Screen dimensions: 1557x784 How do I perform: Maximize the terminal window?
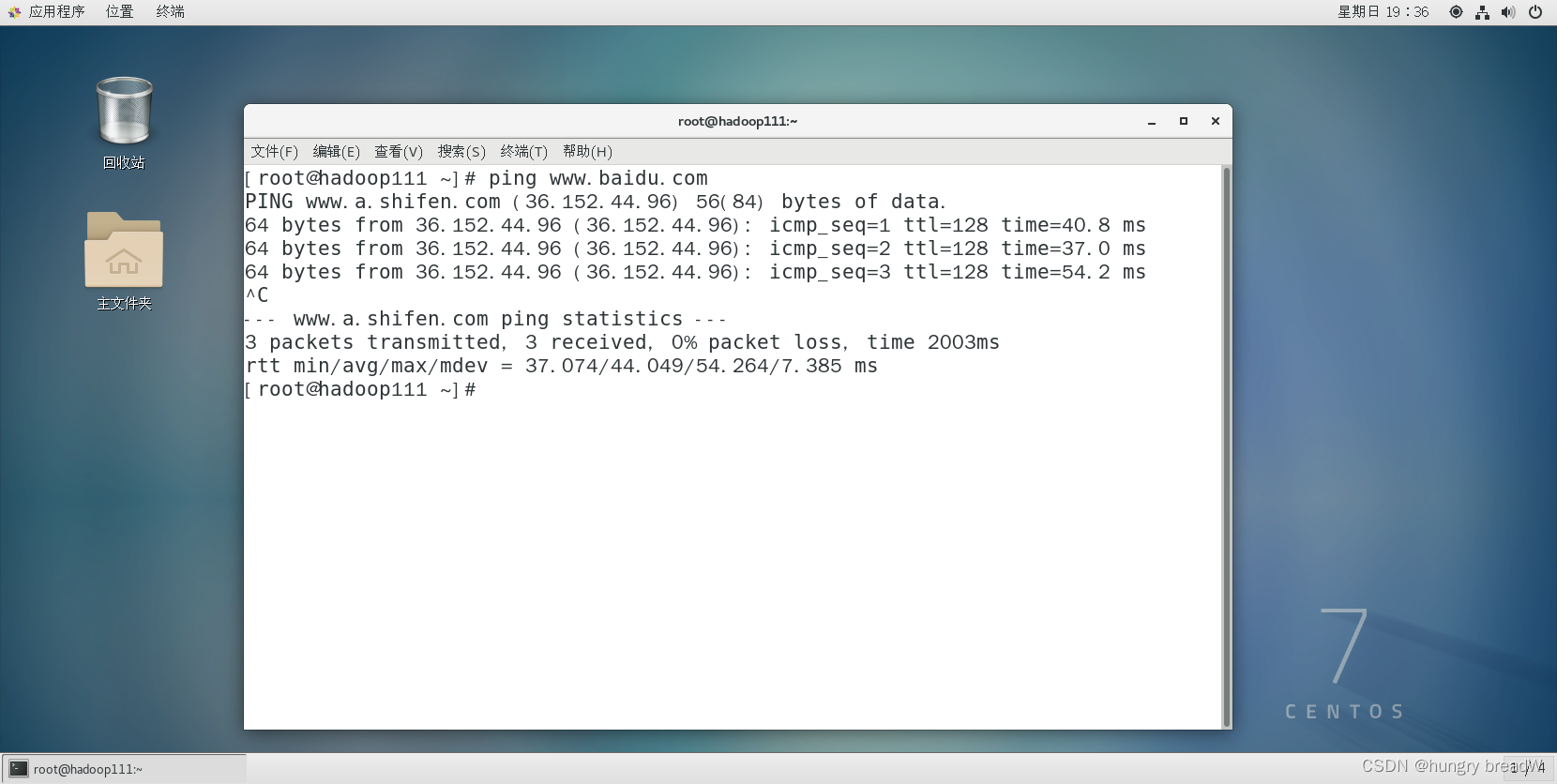(1184, 121)
